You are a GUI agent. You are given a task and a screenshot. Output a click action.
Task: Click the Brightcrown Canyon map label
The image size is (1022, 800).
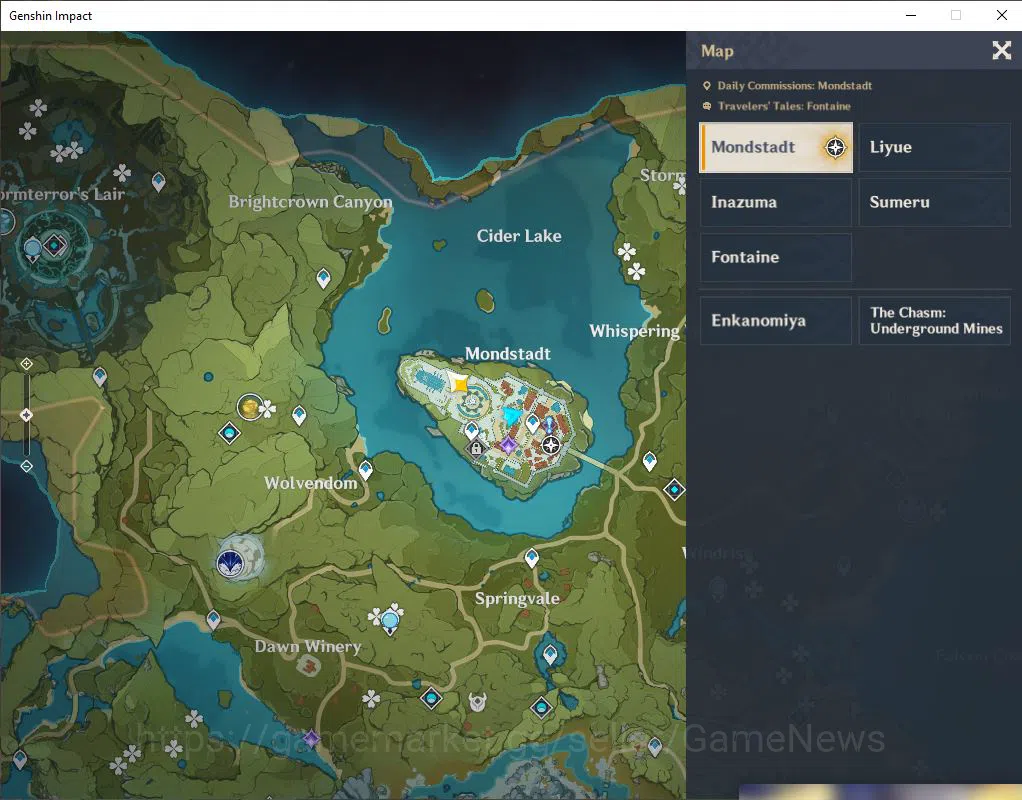[x=310, y=202]
